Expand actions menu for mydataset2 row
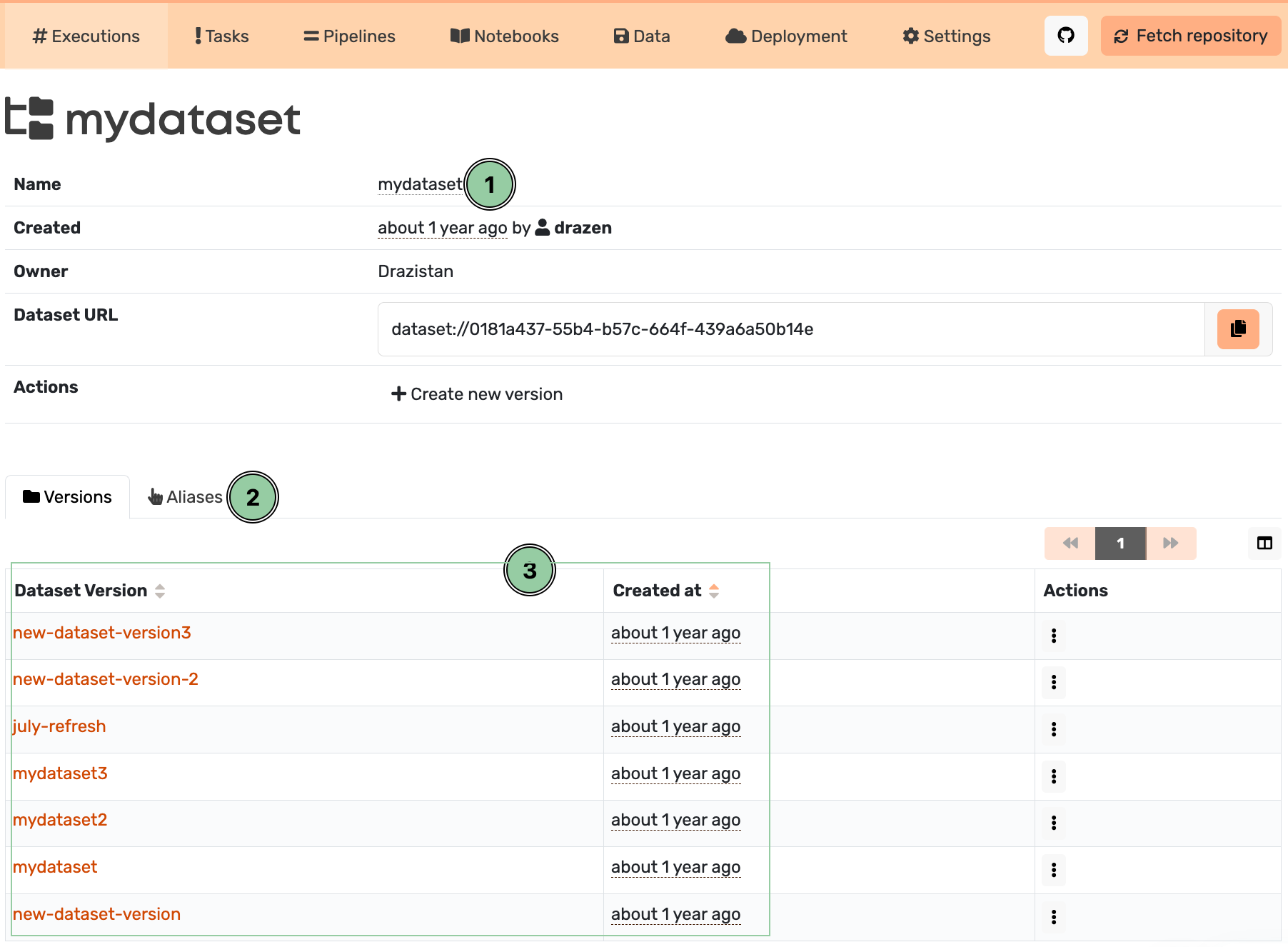This screenshot has height=947, width=1288. coord(1053,823)
